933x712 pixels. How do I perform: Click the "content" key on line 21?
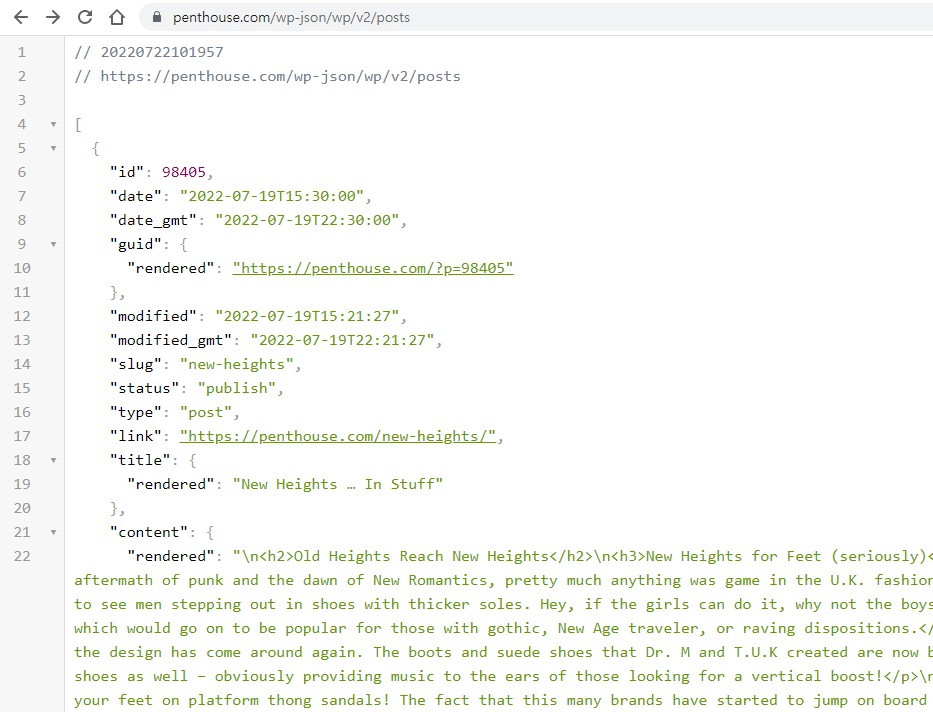[148, 532]
